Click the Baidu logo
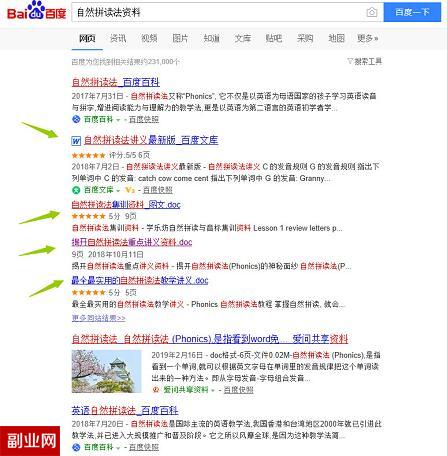This screenshot has height=456, width=447. [37, 11]
